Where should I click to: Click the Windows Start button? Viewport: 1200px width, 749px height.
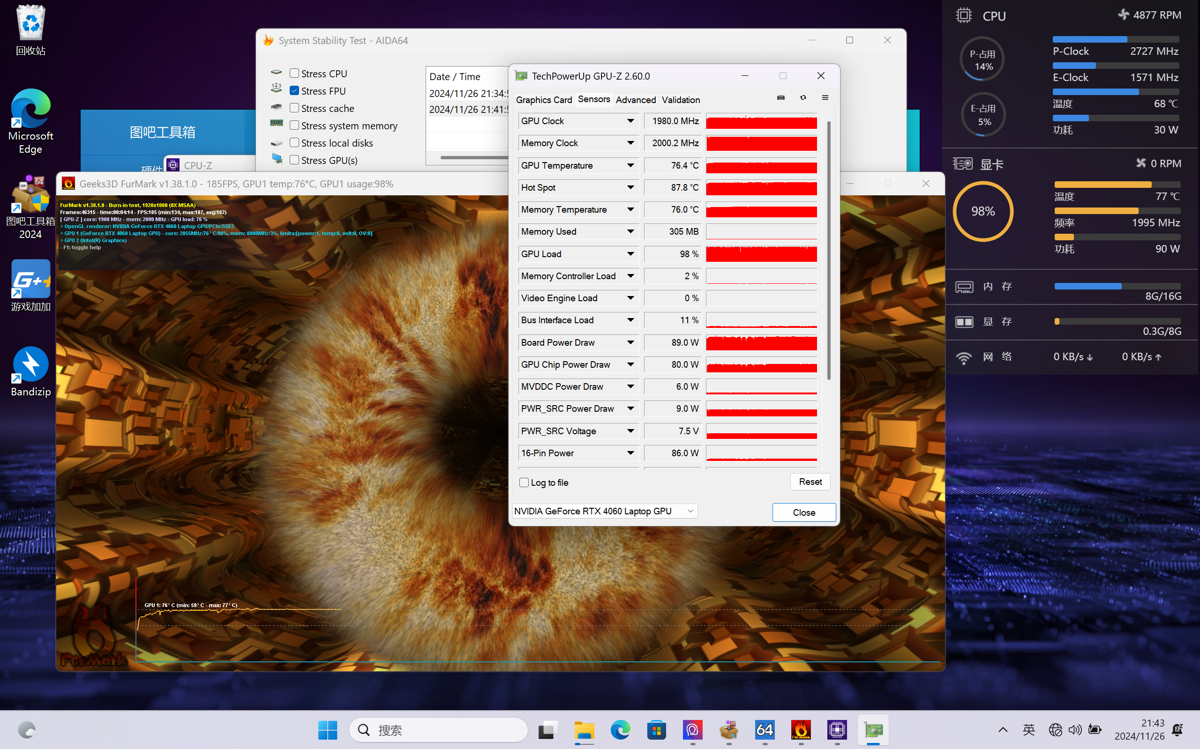pos(327,730)
